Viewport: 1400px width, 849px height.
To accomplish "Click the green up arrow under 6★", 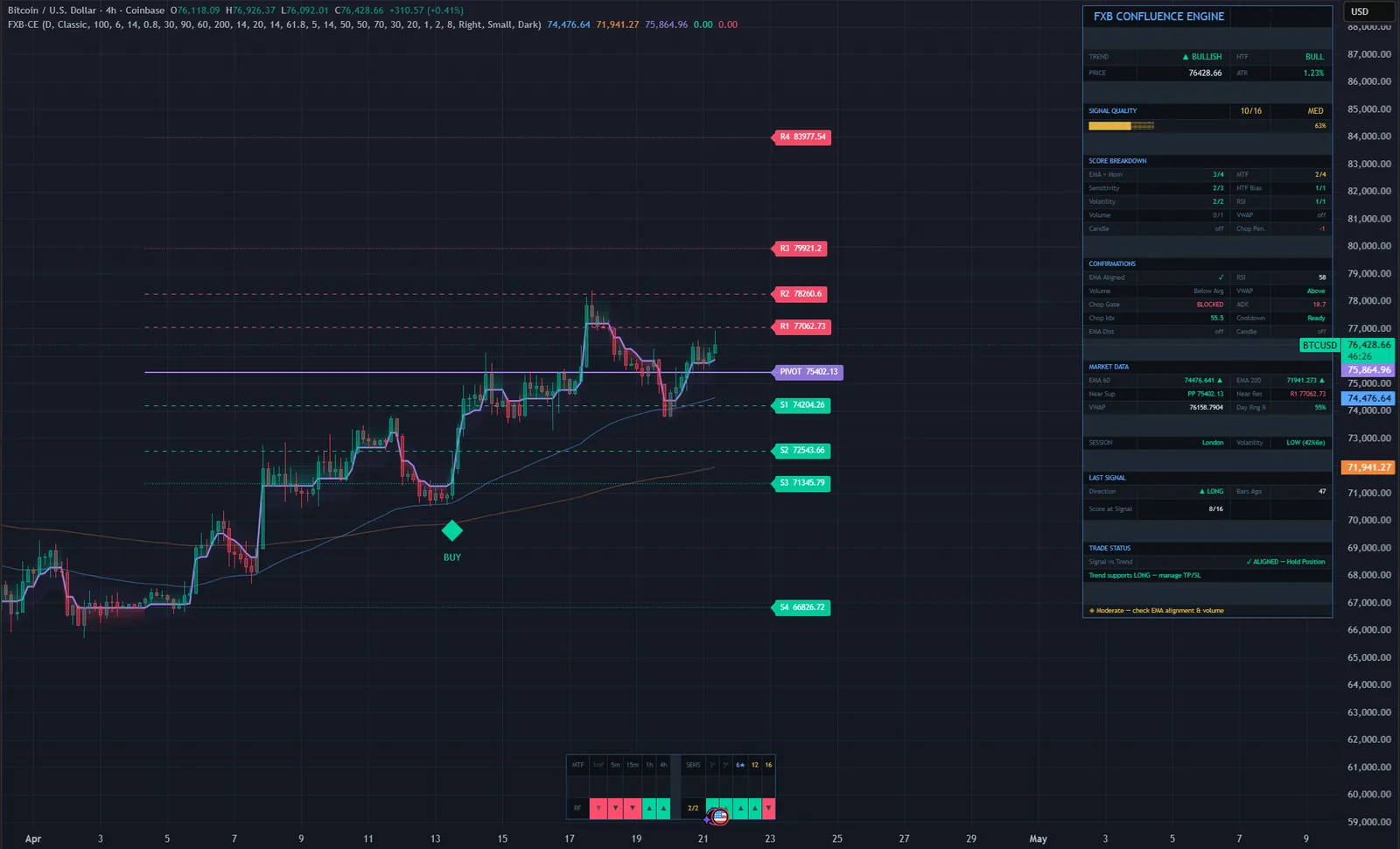I will pos(740,808).
